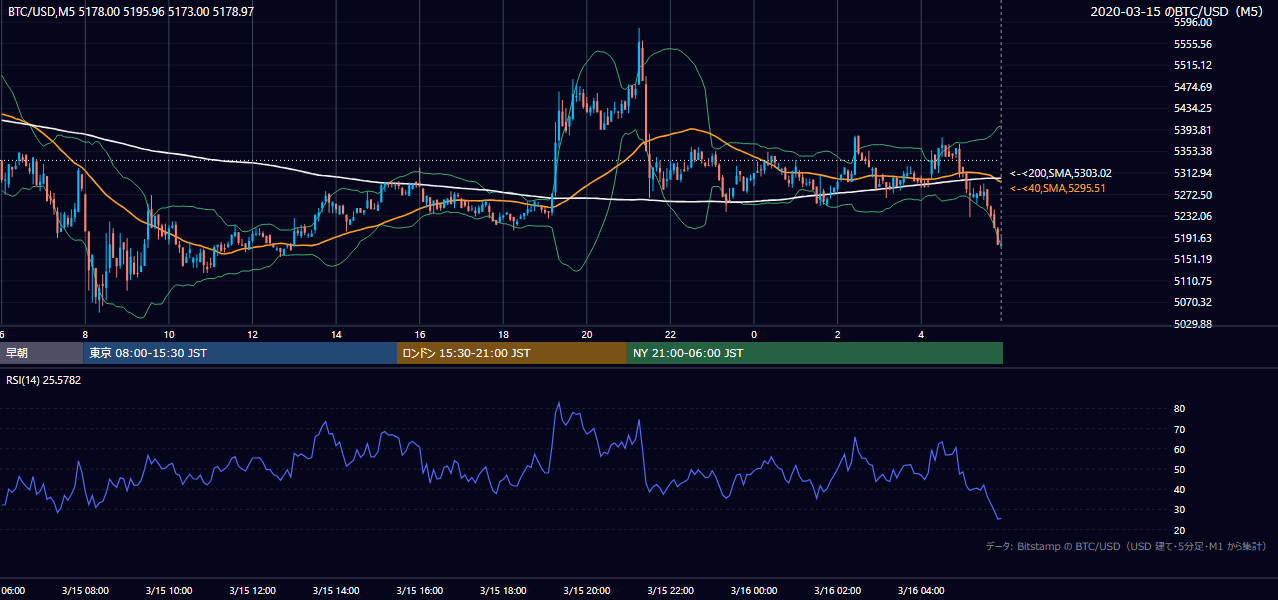
Task: Click the hour tick 14 under price chart
Action: (336, 334)
